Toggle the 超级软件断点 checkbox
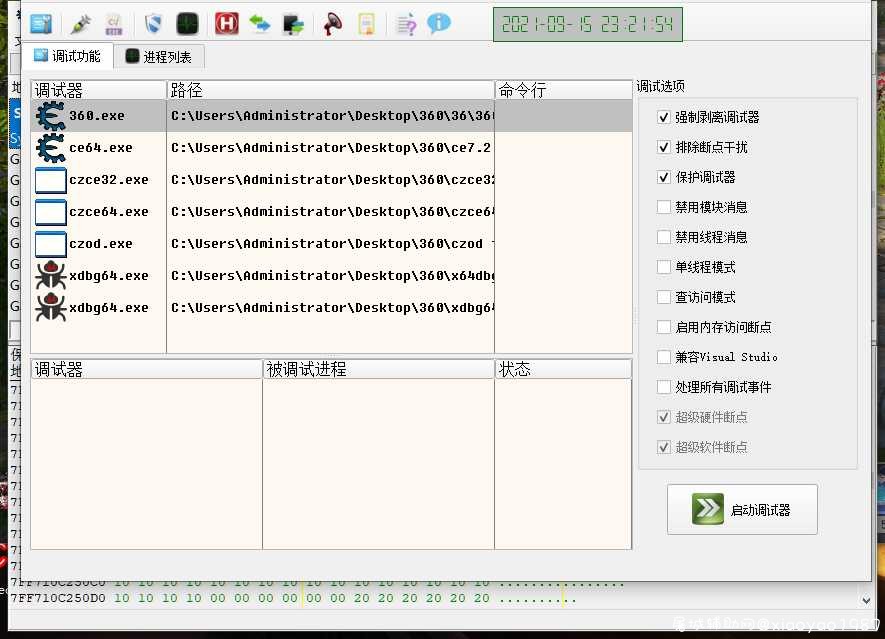Image resolution: width=885 pixels, height=639 pixels. [x=664, y=447]
